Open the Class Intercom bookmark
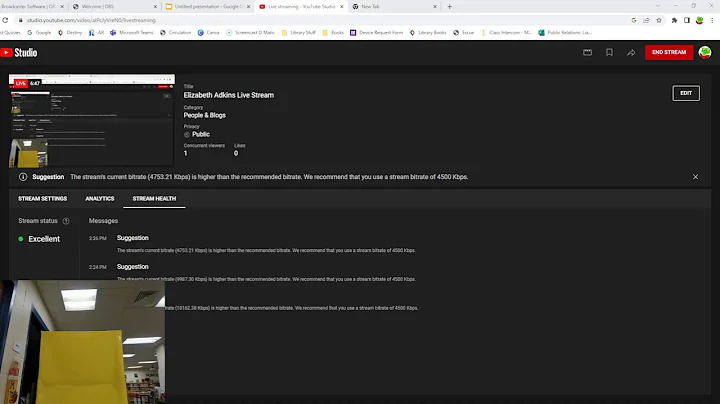This screenshot has width=720, height=404. tap(506, 33)
